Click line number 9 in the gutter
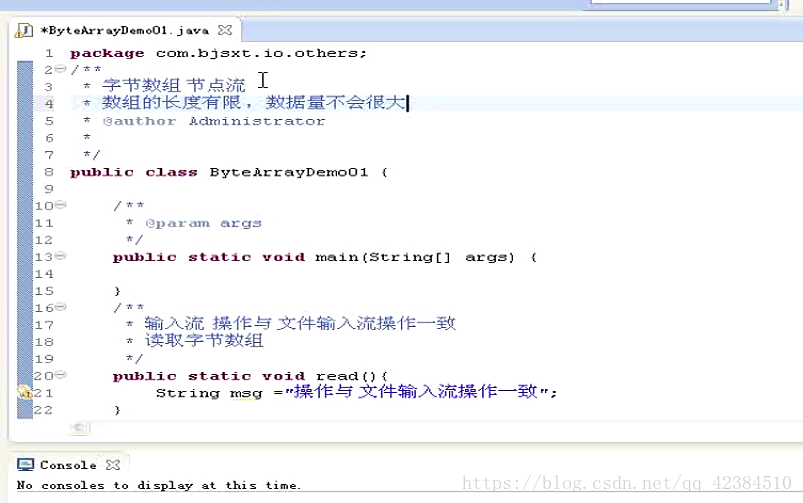 click(49, 189)
